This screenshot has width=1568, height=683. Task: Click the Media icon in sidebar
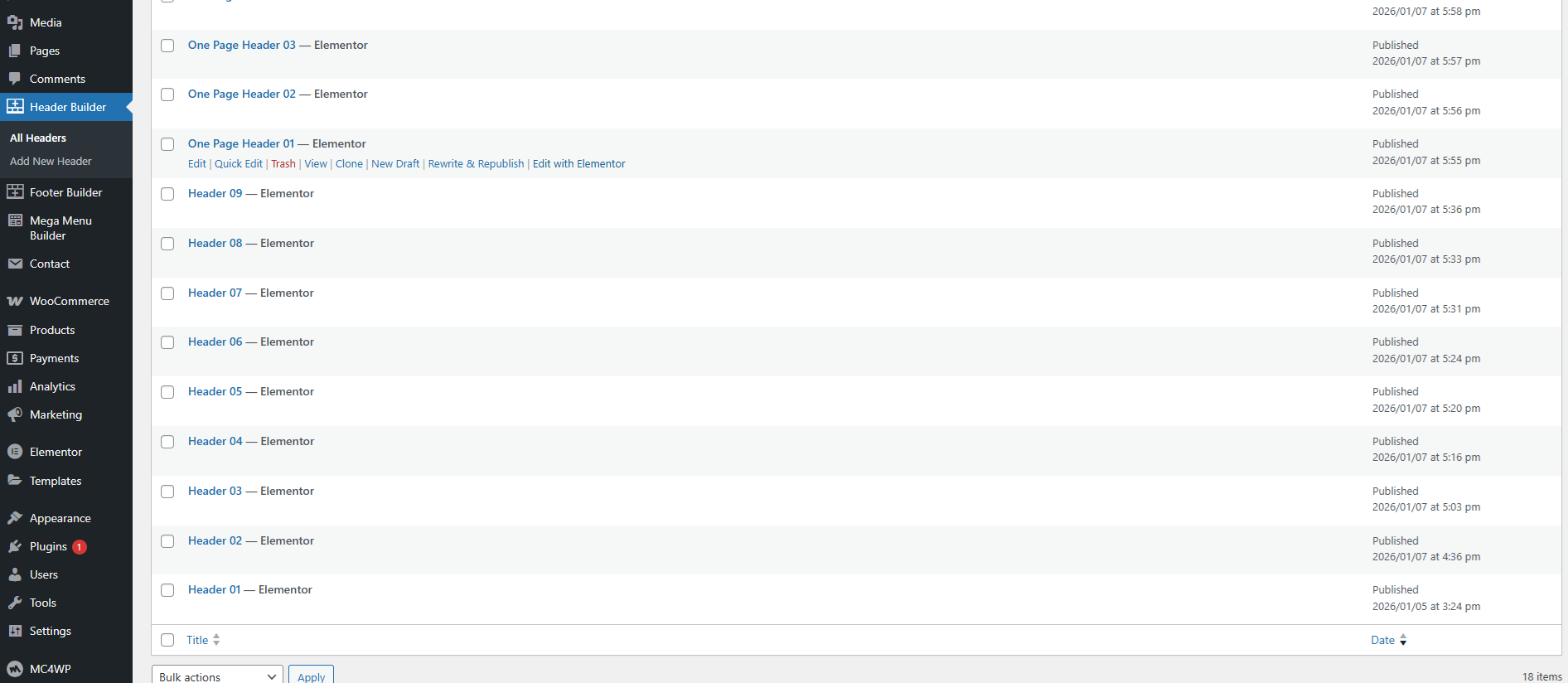pyautogui.click(x=15, y=22)
